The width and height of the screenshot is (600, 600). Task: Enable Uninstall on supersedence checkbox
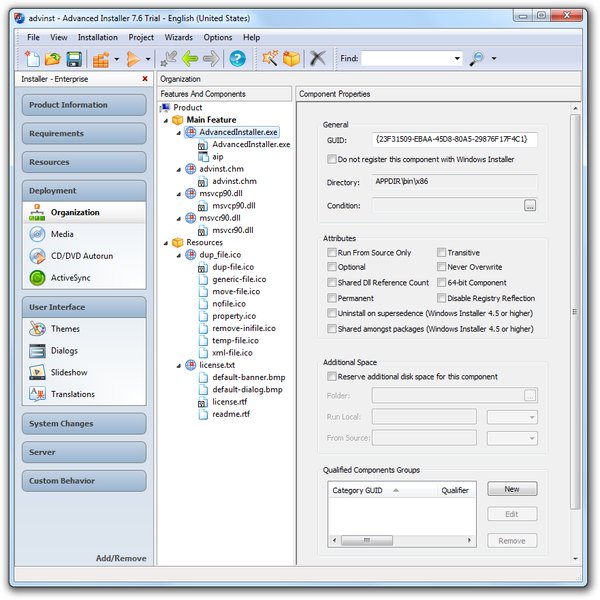[331, 313]
